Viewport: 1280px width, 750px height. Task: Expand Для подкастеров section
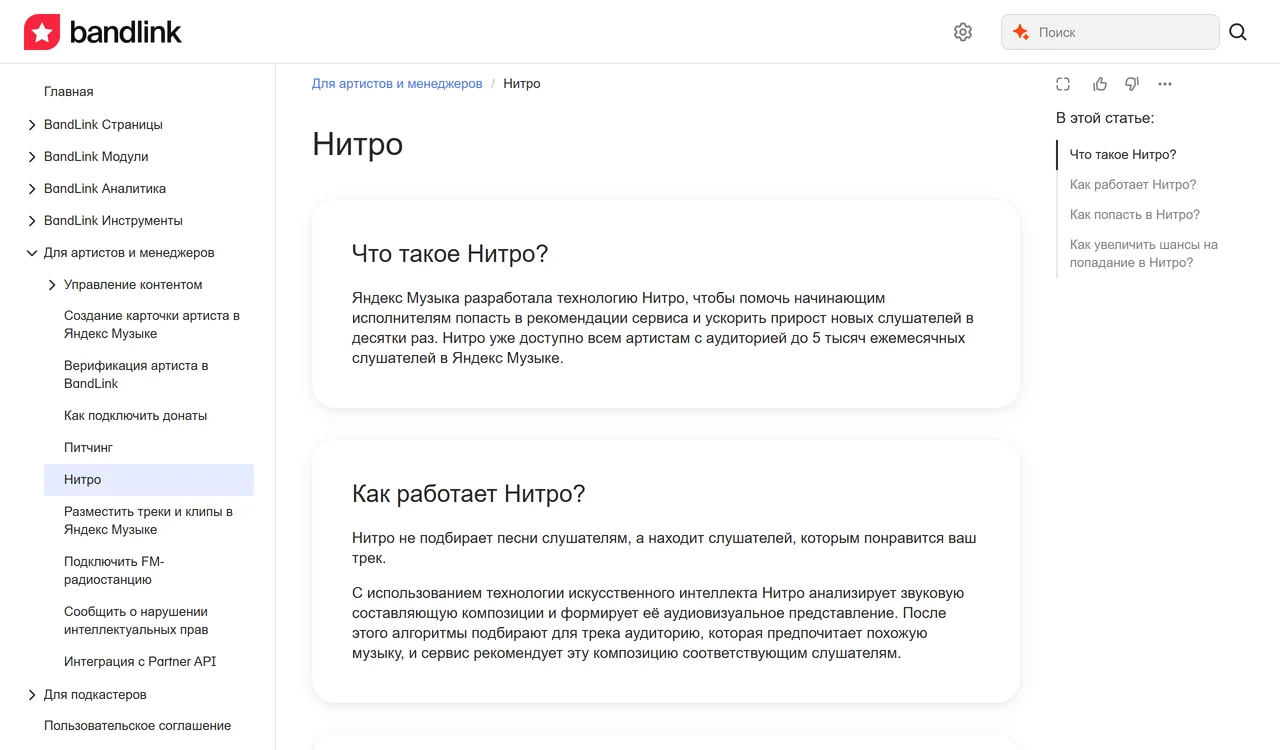click(x=32, y=695)
